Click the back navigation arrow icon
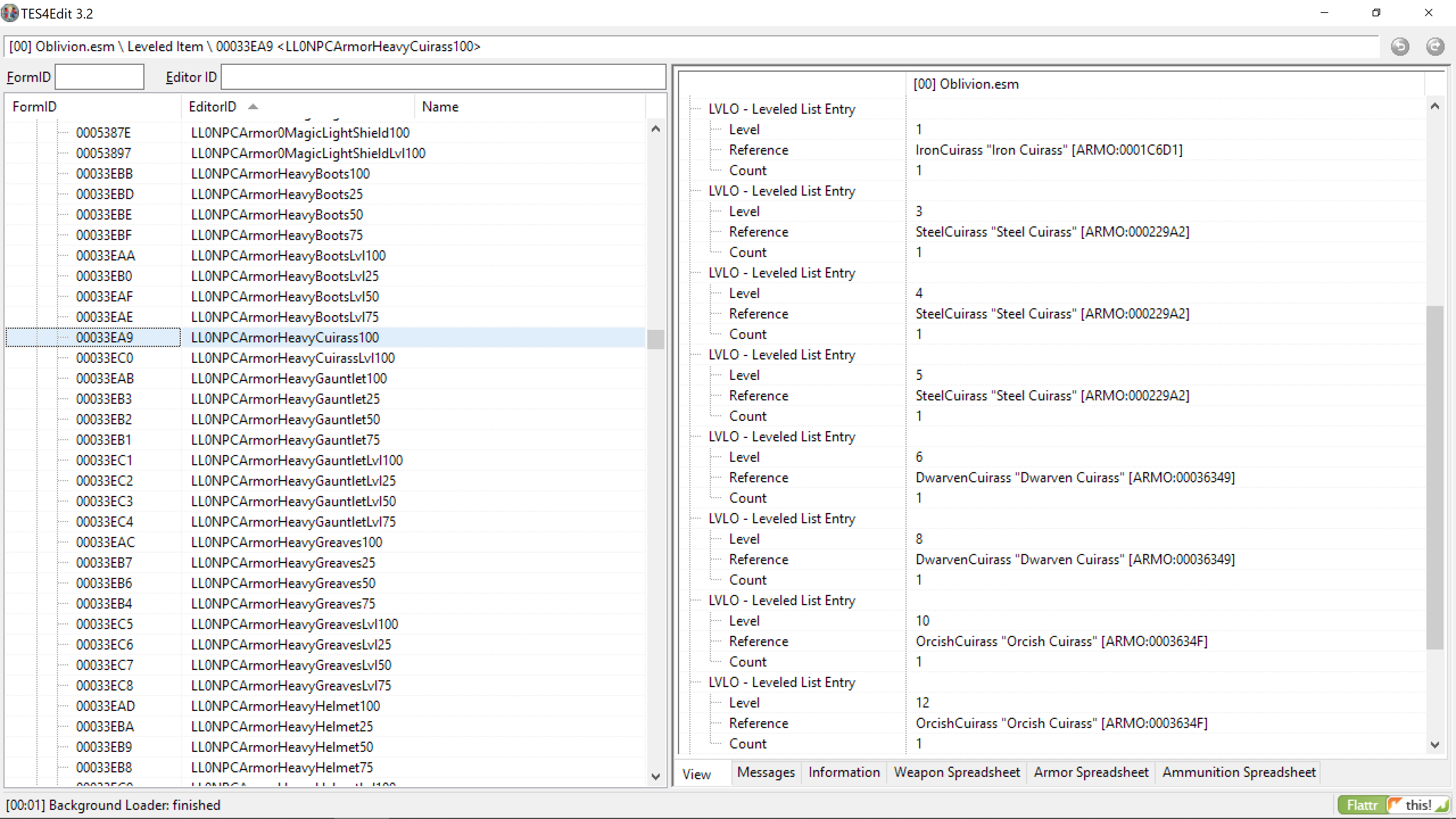Viewport: 1456px width, 819px height. point(1400,46)
